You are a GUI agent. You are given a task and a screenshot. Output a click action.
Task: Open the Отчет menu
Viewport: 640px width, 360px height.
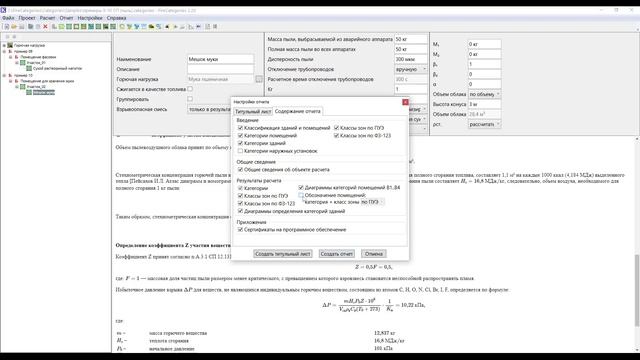point(66,18)
